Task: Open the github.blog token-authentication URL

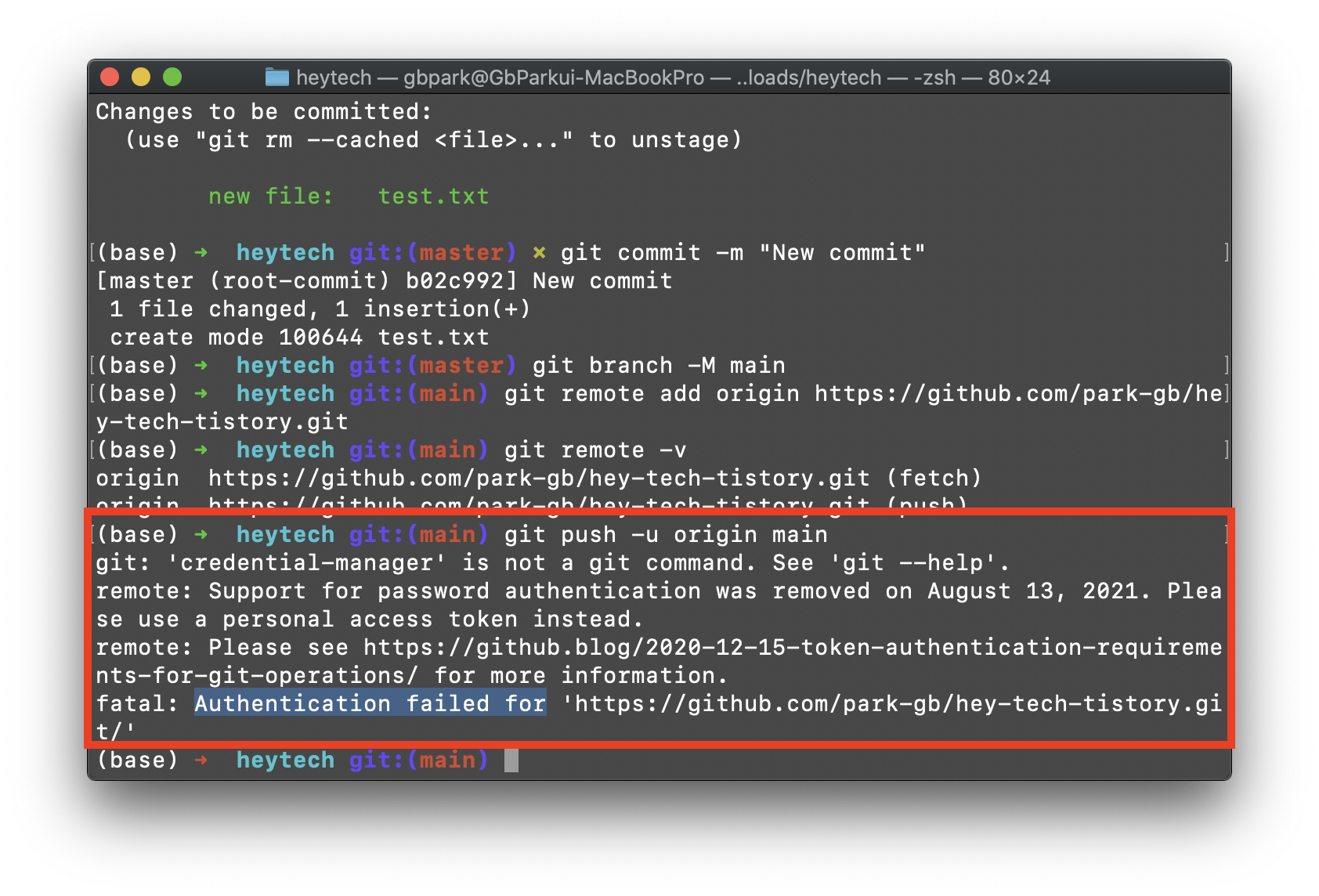Action: pos(793,648)
